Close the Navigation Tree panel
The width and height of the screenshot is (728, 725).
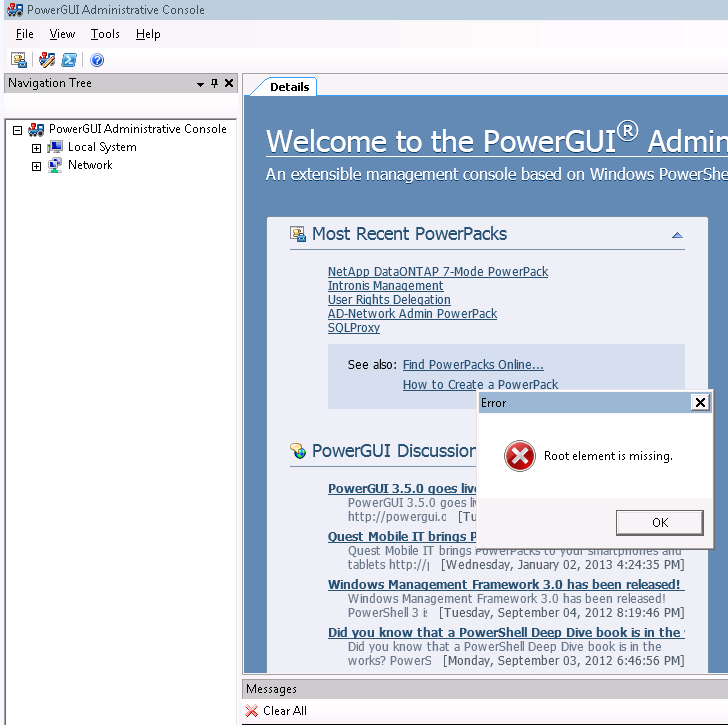click(229, 83)
